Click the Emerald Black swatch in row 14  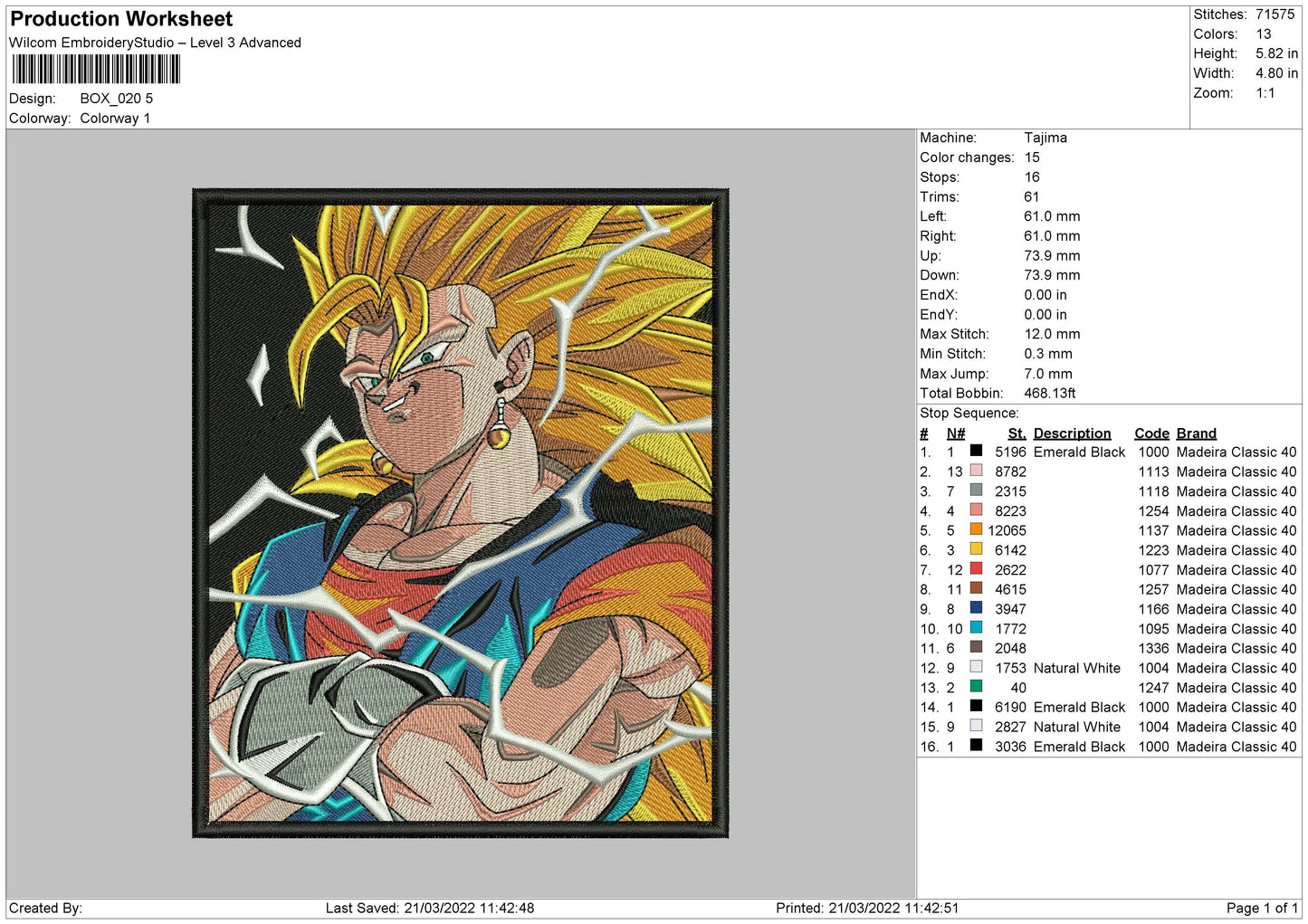coord(976,706)
